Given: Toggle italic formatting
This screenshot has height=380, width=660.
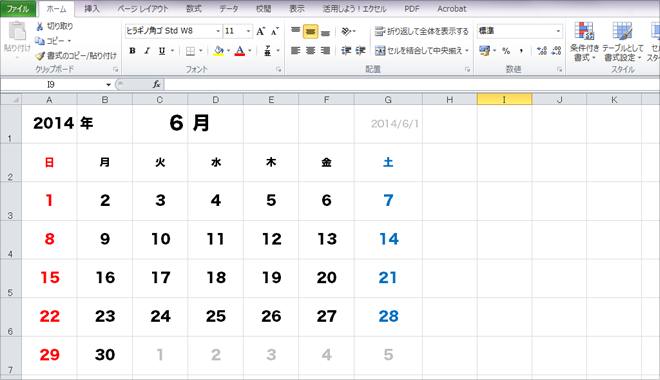Looking at the screenshot, I should tap(147, 51).
